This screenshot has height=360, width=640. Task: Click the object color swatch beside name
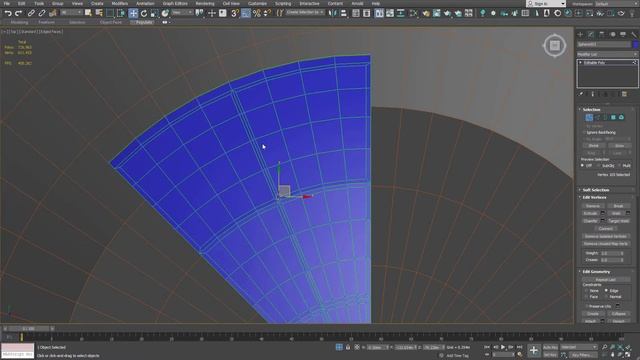pyautogui.click(x=636, y=44)
